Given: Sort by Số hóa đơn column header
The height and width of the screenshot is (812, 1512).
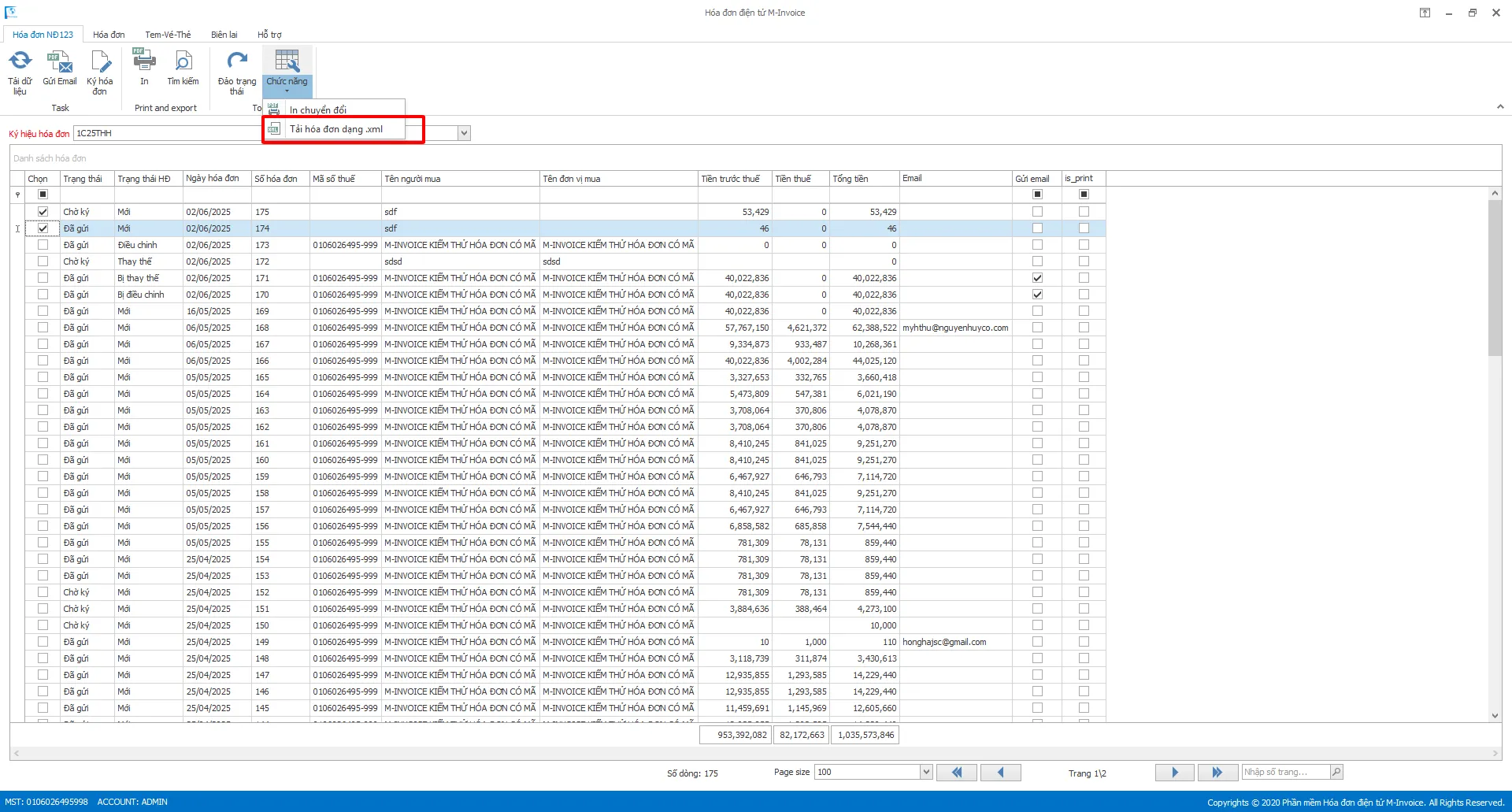Looking at the screenshot, I should (x=280, y=179).
